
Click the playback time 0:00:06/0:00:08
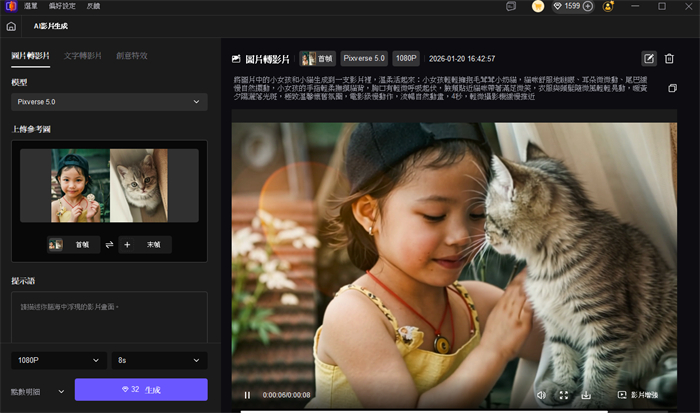(x=286, y=395)
